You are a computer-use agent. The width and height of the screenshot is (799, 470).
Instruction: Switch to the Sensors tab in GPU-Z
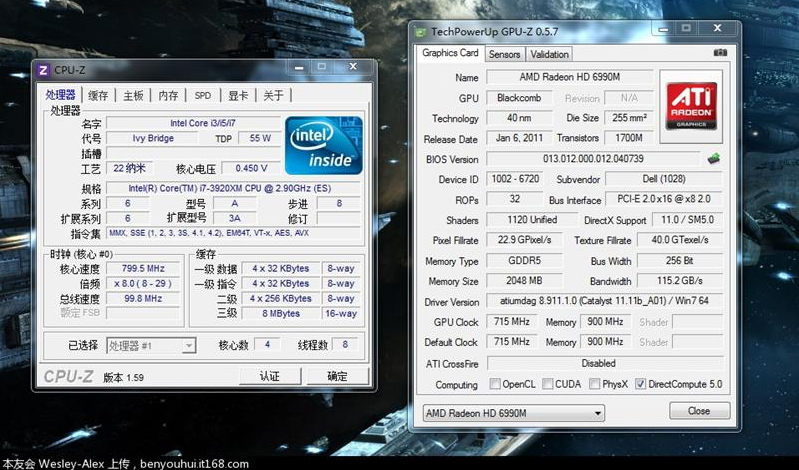click(504, 54)
